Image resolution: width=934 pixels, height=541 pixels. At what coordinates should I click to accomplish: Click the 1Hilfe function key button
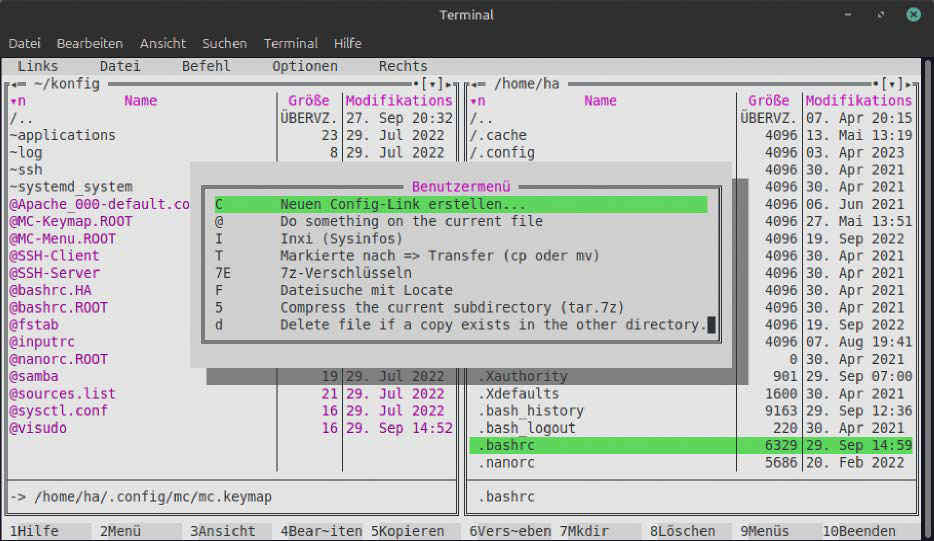(50, 531)
